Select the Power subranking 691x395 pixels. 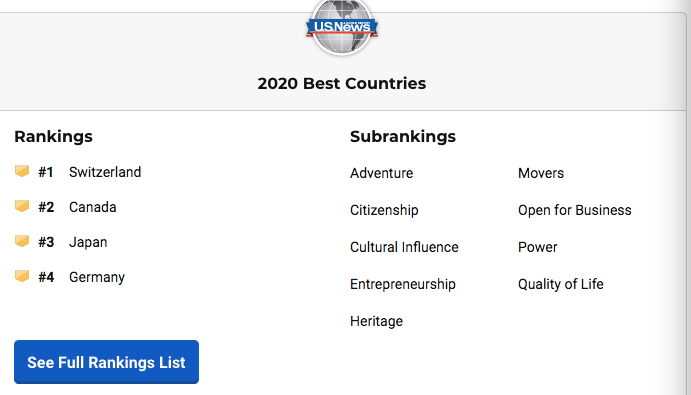coord(538,247)
